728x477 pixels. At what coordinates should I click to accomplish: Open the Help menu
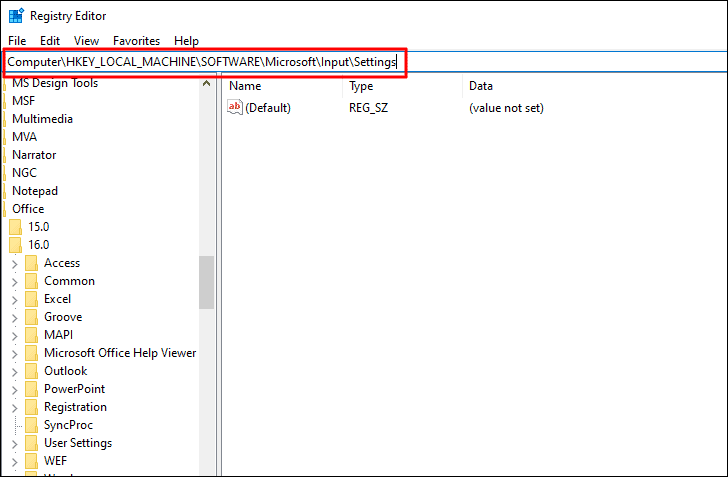coord(186,41)
